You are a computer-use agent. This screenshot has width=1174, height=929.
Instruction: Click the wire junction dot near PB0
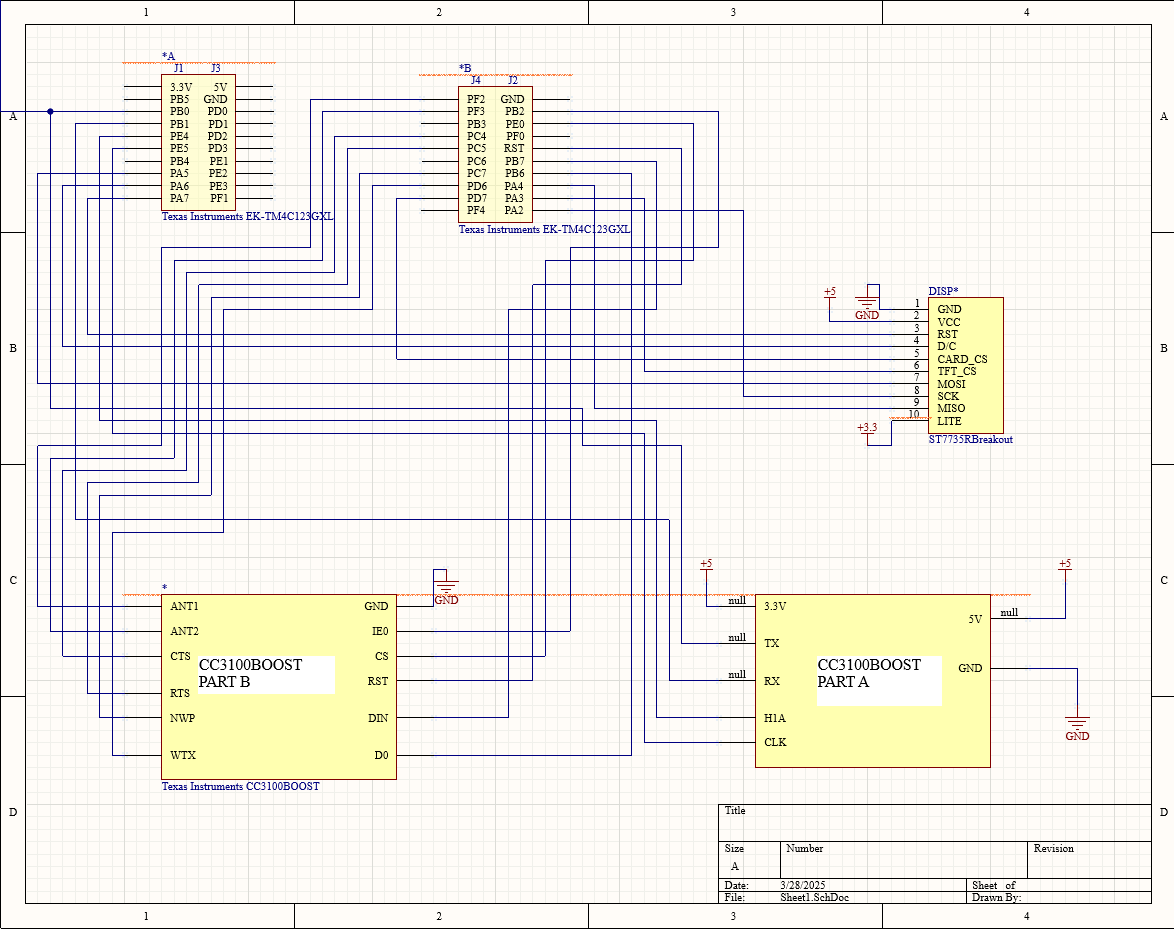tap(50, 112)
